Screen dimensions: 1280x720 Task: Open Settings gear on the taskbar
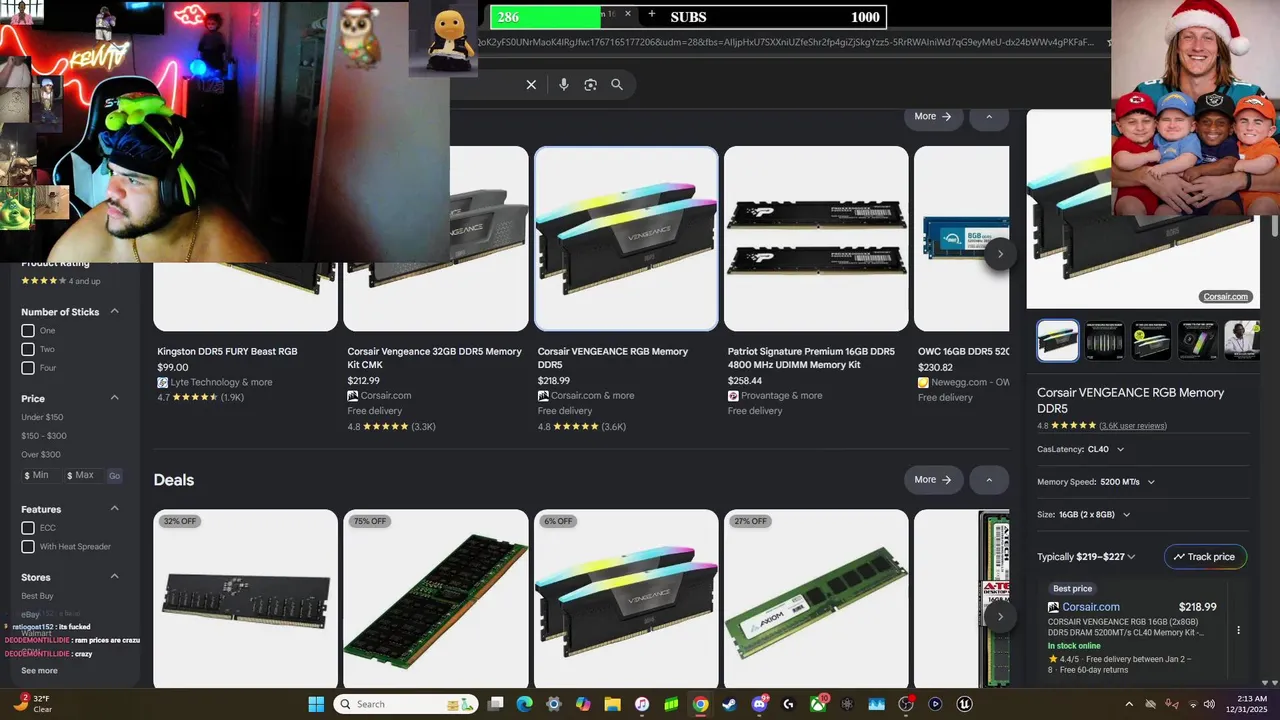(554, 704)
